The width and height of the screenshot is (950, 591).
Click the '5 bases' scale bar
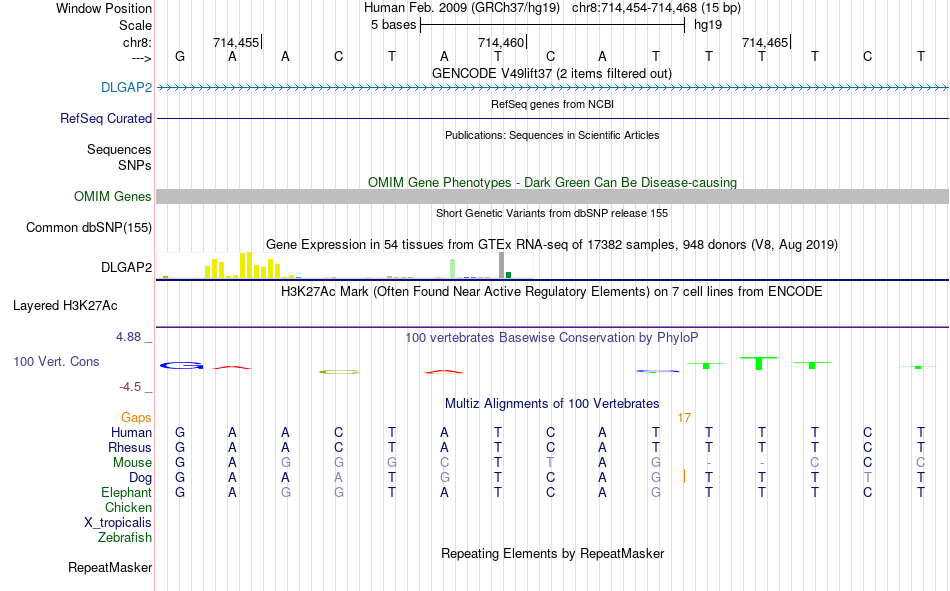coord(552,25)
